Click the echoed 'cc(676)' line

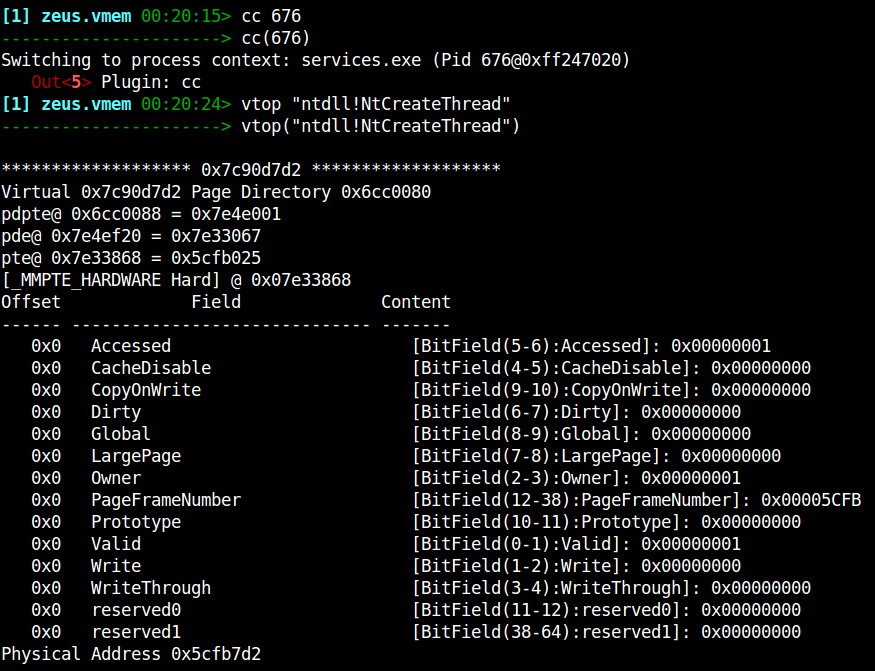pyautogui.click(x=276, y=39)
